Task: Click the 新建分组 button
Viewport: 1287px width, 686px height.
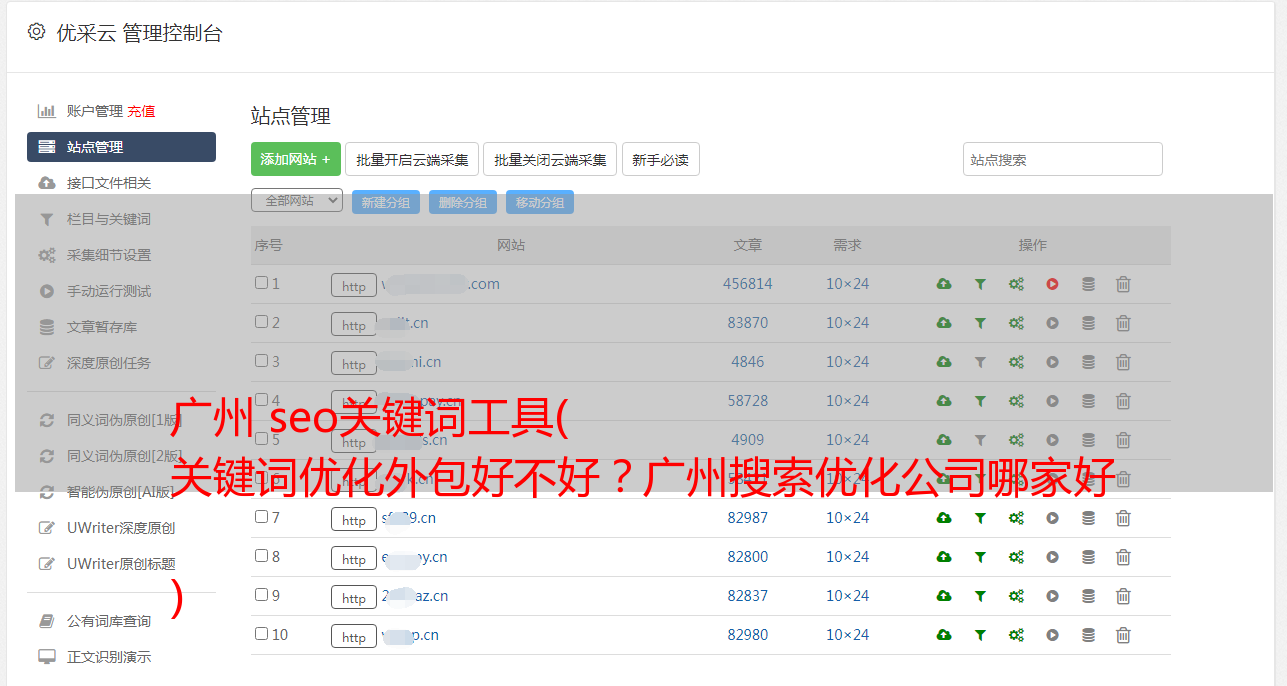Action: [386, 202]
